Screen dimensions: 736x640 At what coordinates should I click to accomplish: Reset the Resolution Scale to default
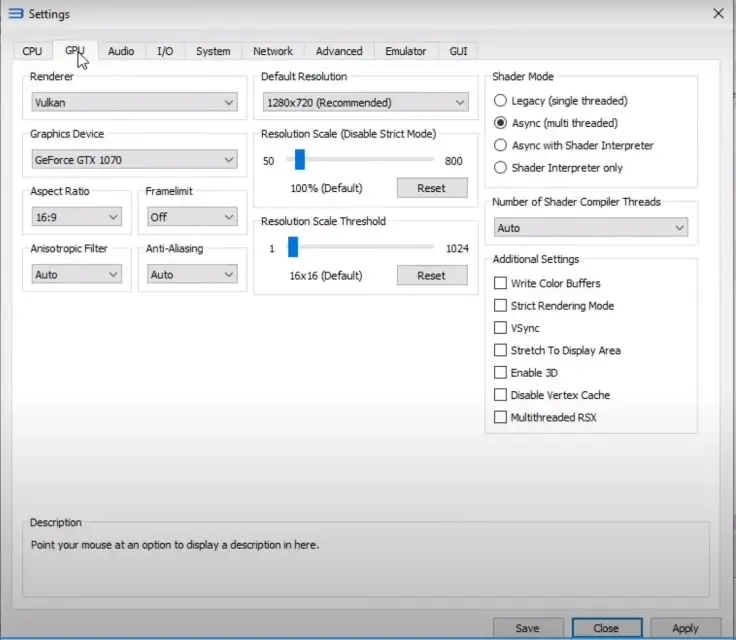(432, 188)
